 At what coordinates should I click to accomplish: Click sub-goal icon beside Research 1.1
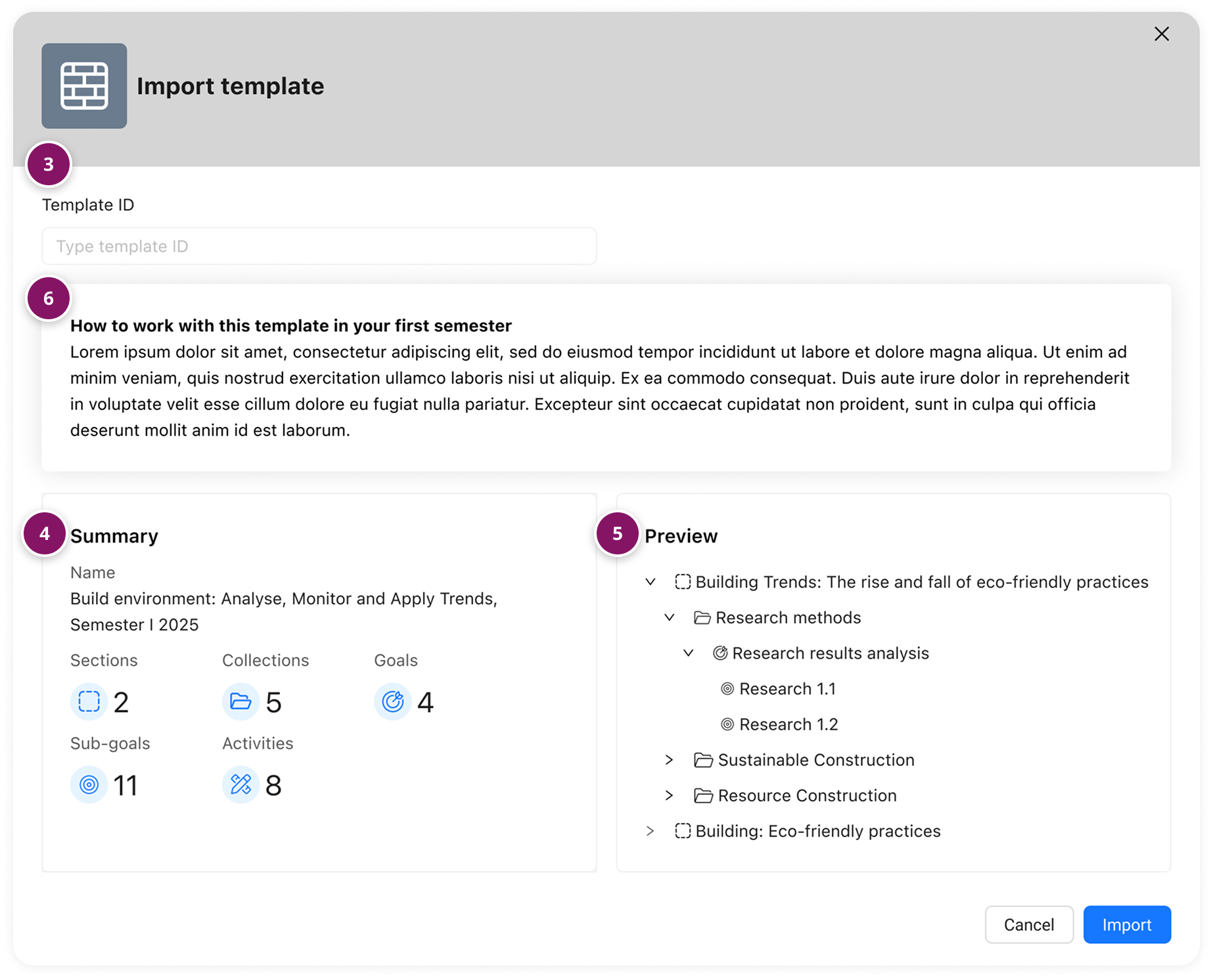point(727,688)
